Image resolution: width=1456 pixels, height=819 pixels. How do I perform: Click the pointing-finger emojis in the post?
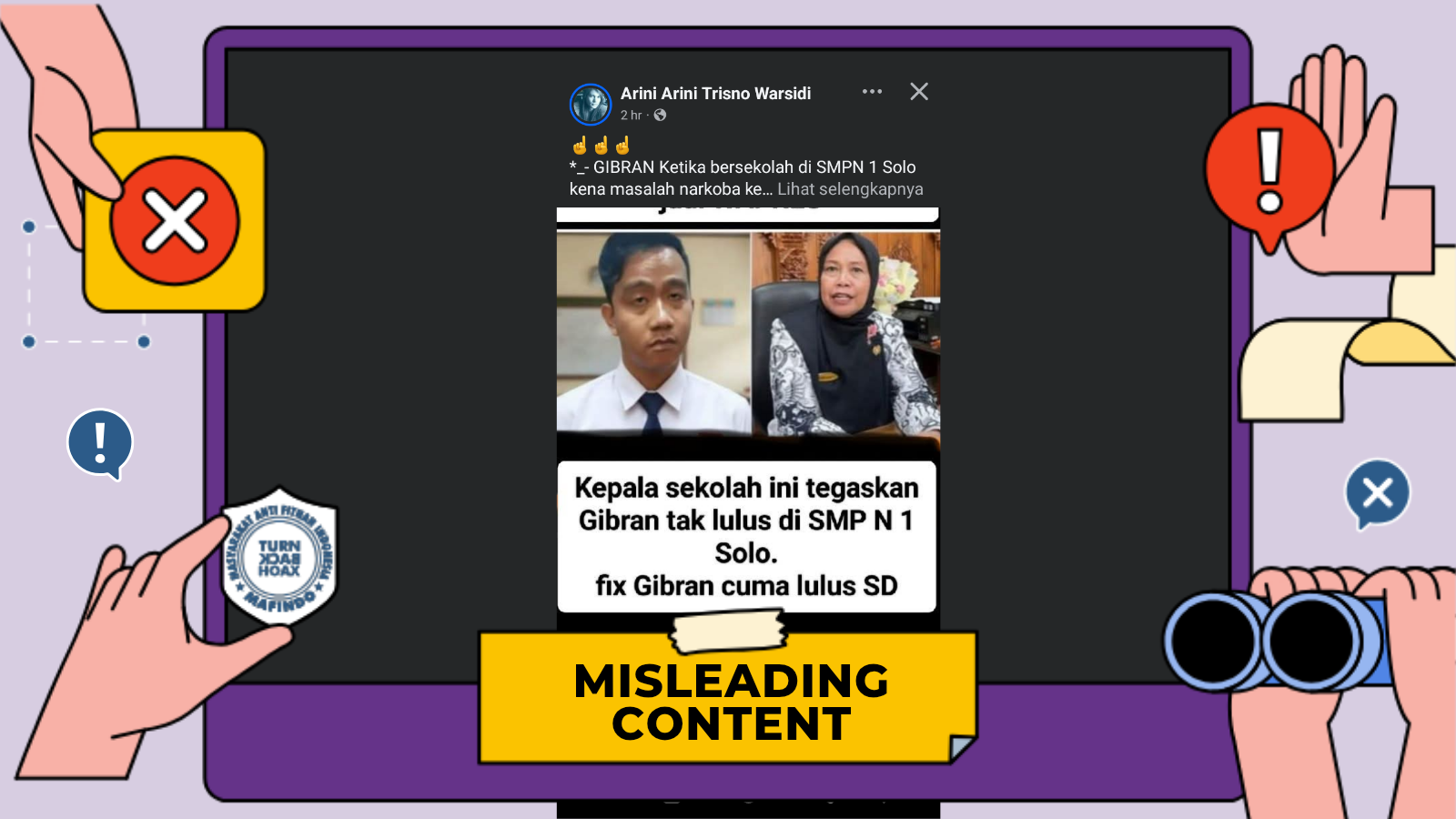(x=601, y=146)
